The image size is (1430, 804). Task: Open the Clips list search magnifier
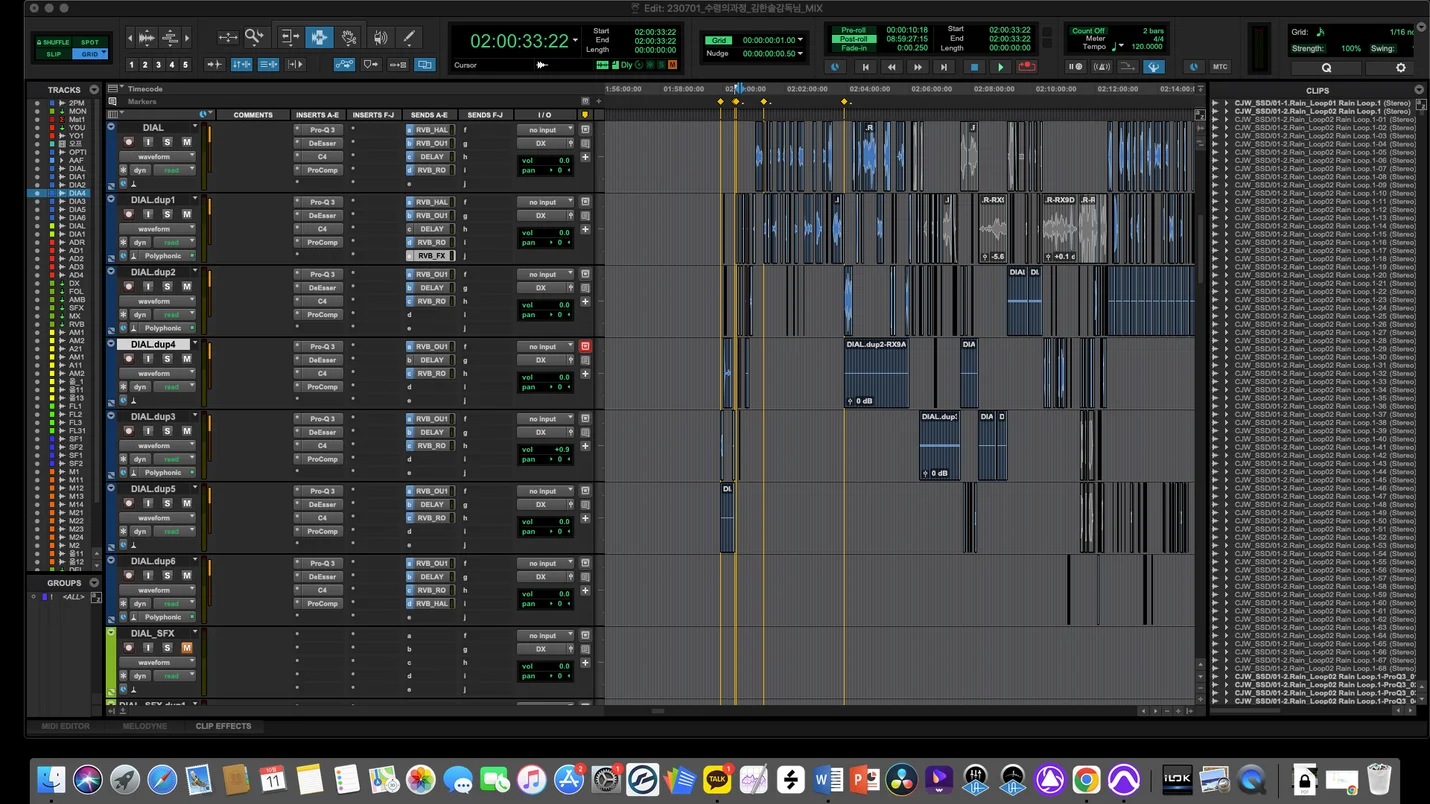[x=1326, y=68]
